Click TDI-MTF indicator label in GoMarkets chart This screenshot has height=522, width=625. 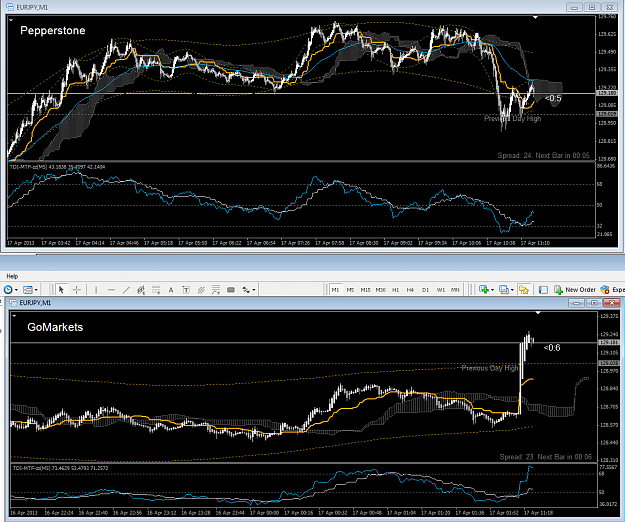60,468
